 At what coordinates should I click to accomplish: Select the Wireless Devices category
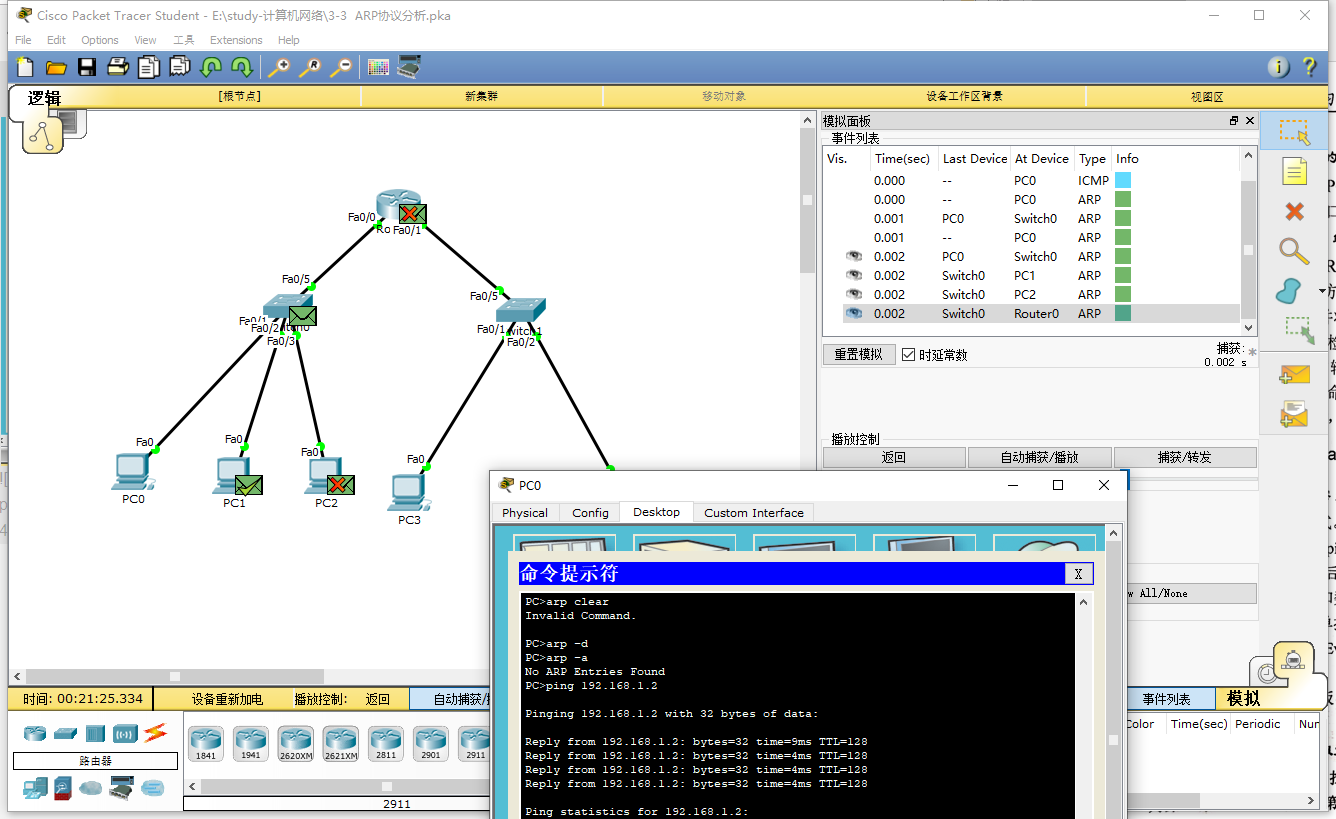pyautogui.click(x=124, y=733)
